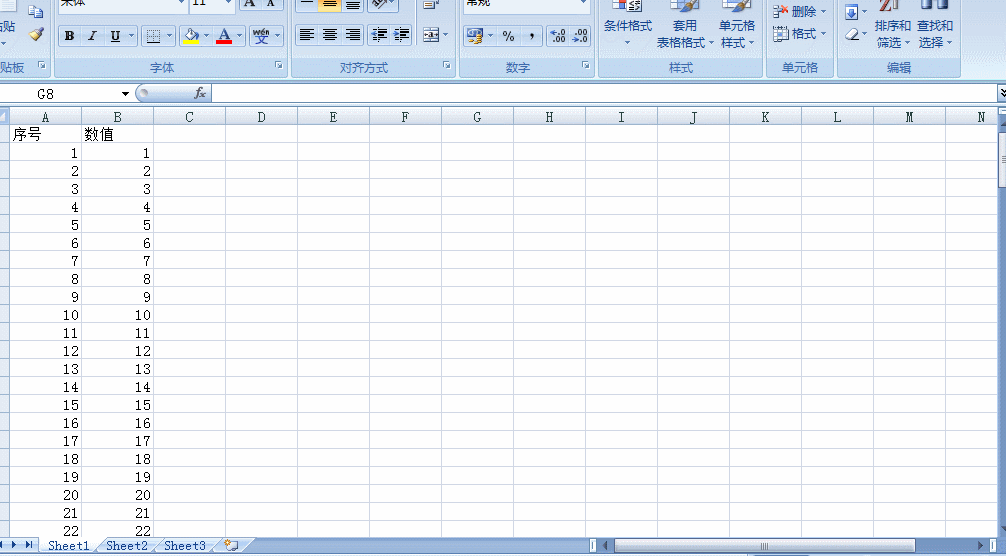
Task: Click the fill down arrow icon
Action: click(x=852, y=12)
